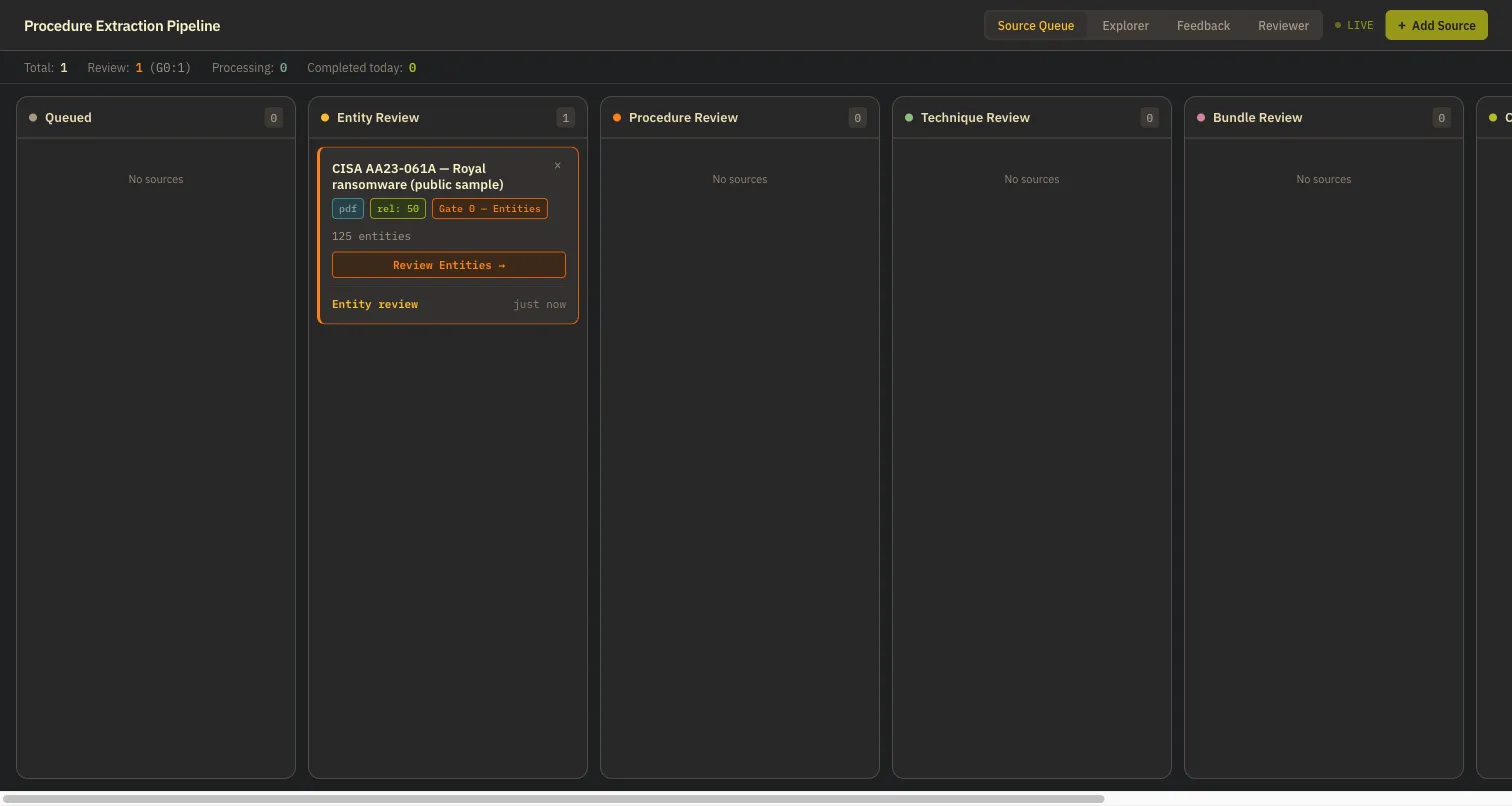The height and width of the screenshot is (806, 1512).
Task: Click the just now timestamp
Action: click(540, 304)
